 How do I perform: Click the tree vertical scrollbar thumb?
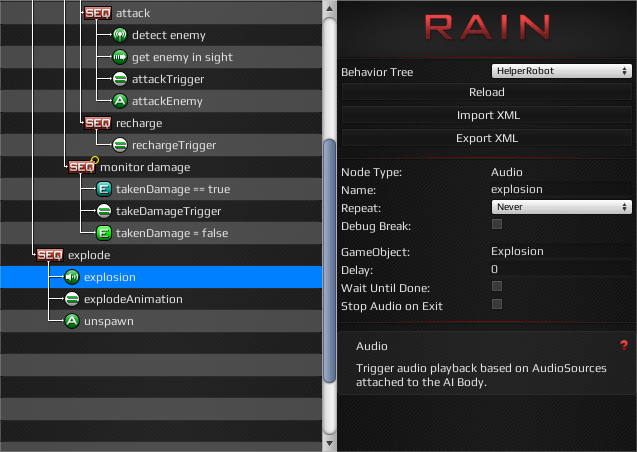329,261
